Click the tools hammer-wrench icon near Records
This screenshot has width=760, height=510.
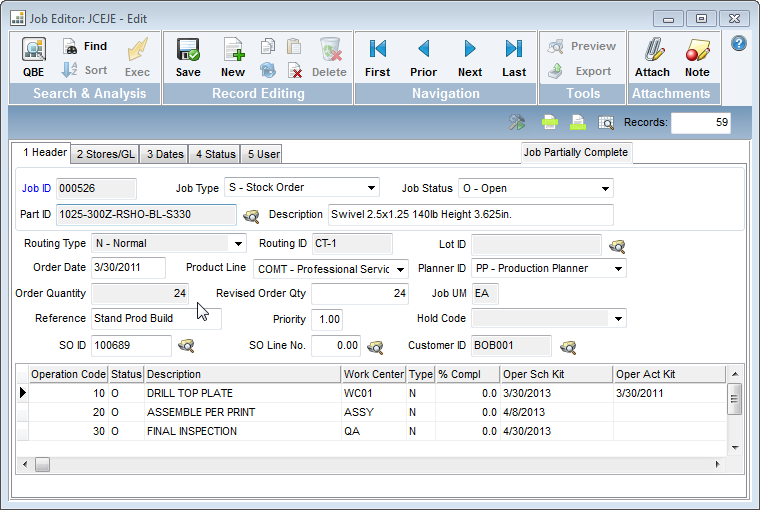click(517, 122)
